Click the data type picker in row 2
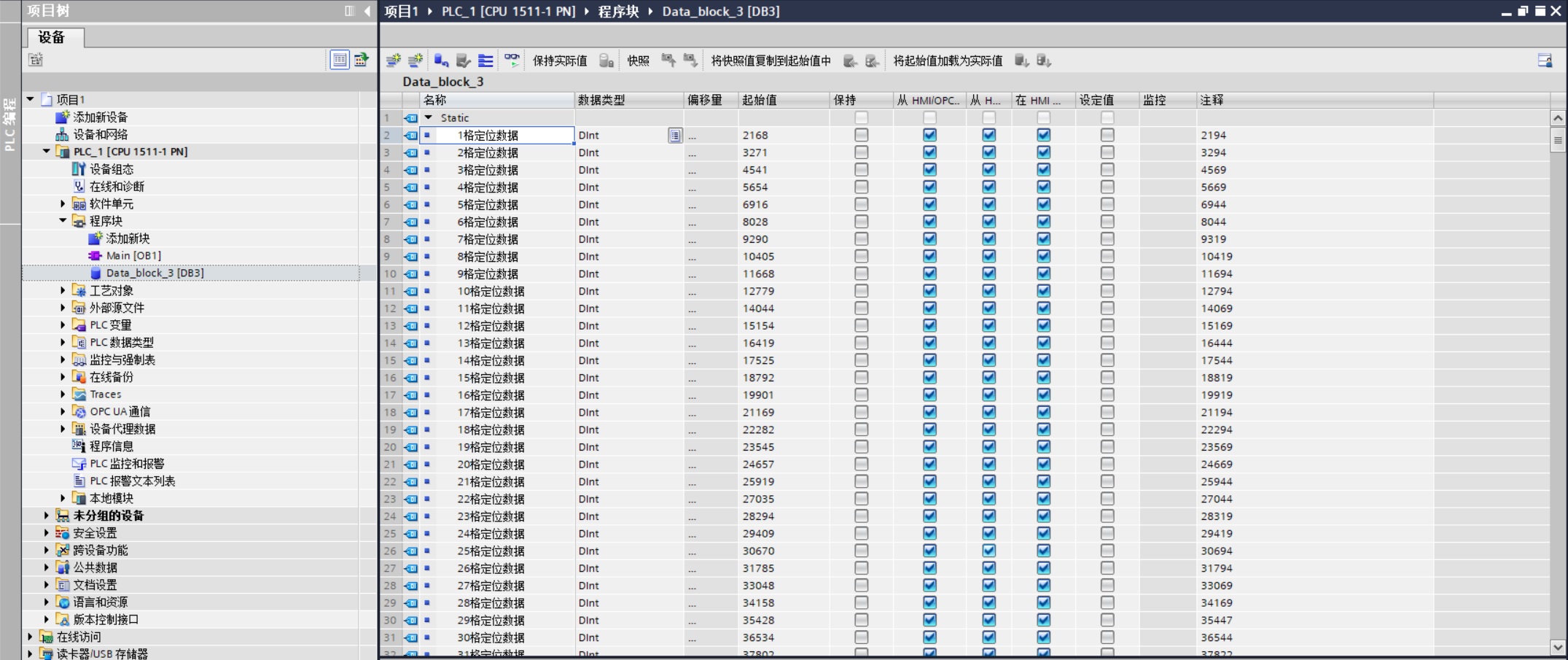1568x660 pixels. point(675,136)
